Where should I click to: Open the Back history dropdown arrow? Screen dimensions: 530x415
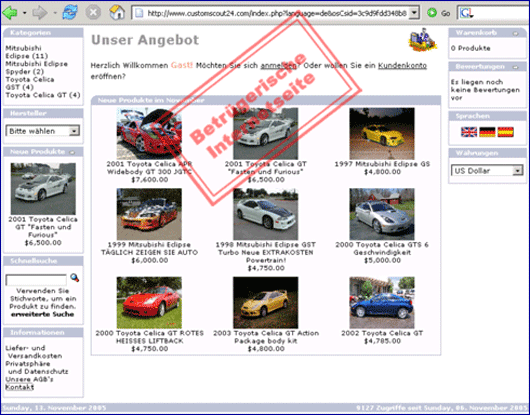point(24,13)
